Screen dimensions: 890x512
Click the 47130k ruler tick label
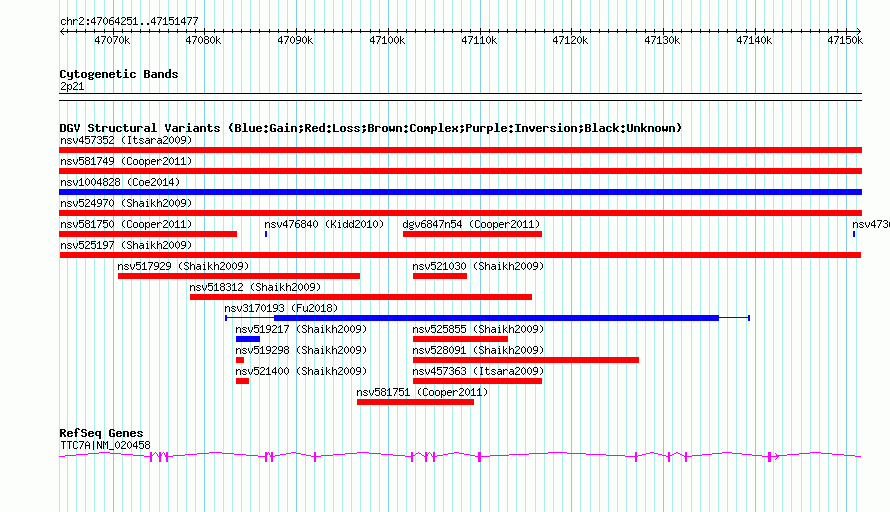click(x=662, y=40)
